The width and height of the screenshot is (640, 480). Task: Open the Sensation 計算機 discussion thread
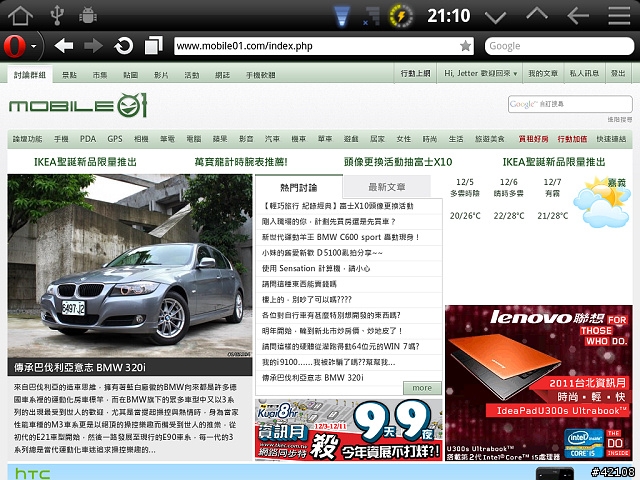[x=316, y=268]
